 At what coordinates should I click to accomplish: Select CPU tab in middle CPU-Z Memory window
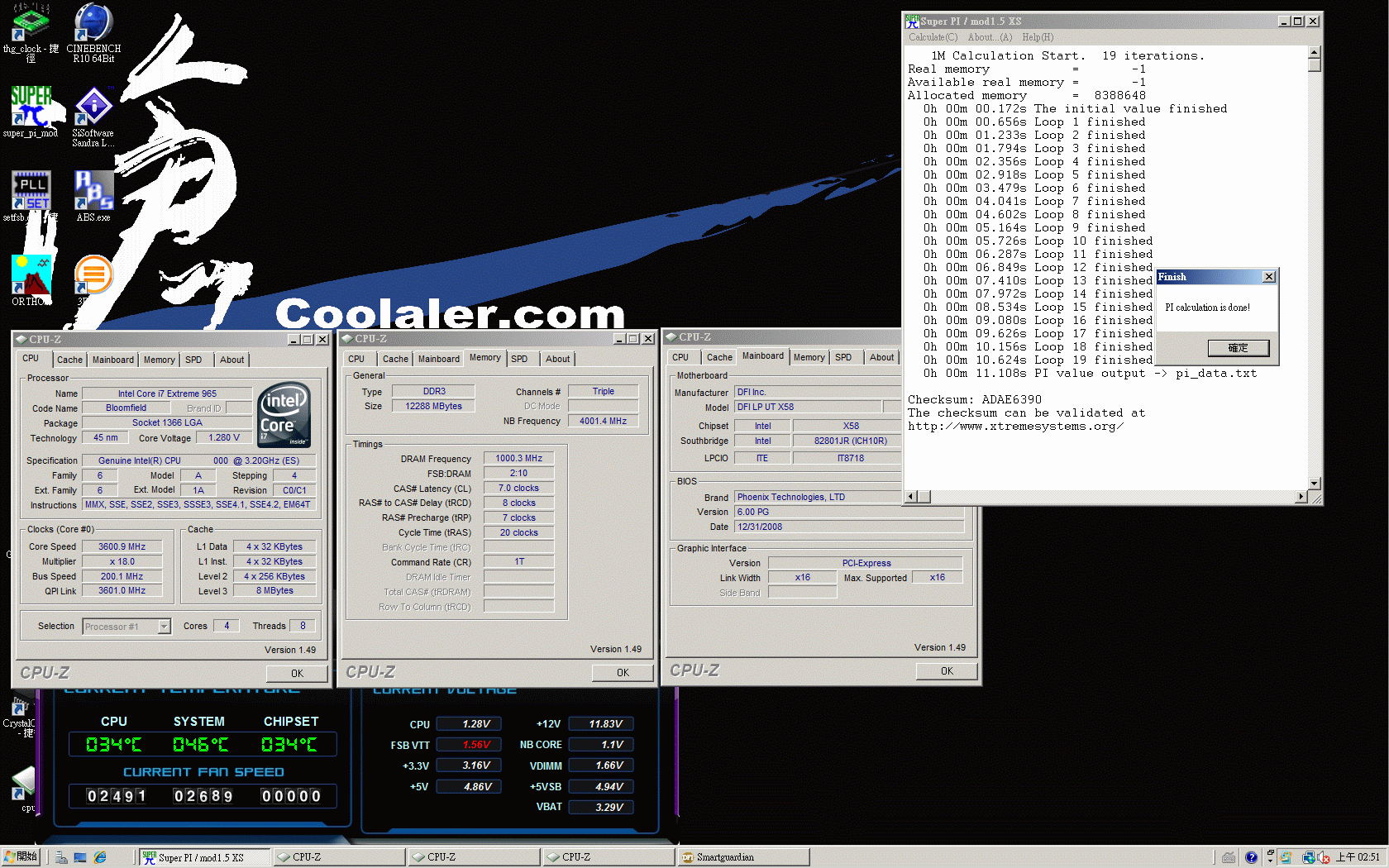pos(356,359)
